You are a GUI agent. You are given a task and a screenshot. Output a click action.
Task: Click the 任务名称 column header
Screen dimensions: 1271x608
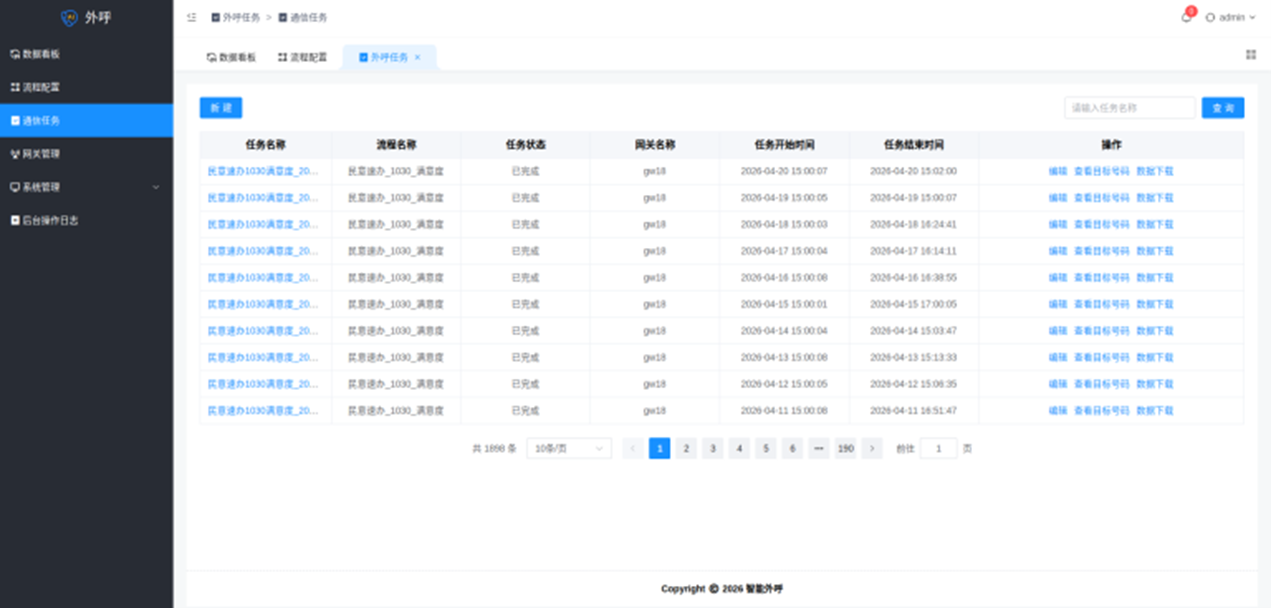(x=265, y=145)
